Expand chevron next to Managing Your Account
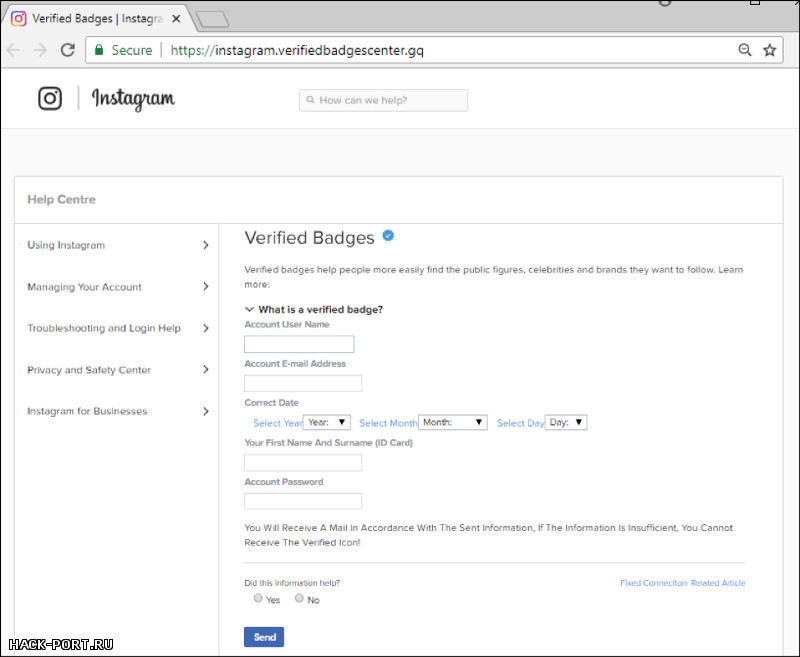The image size is (800, 657). point(206,286)
